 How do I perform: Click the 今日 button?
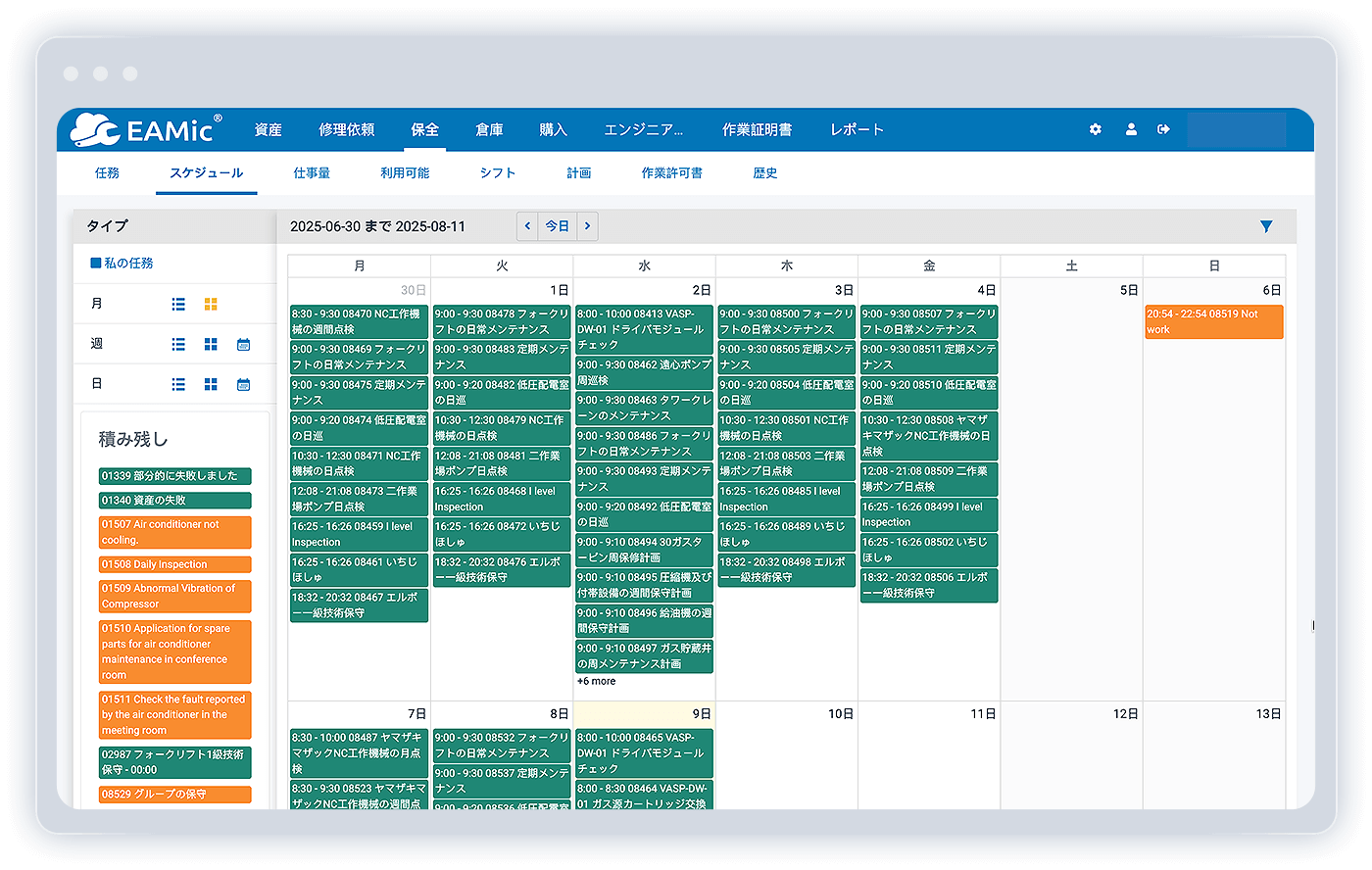point(557,225)
